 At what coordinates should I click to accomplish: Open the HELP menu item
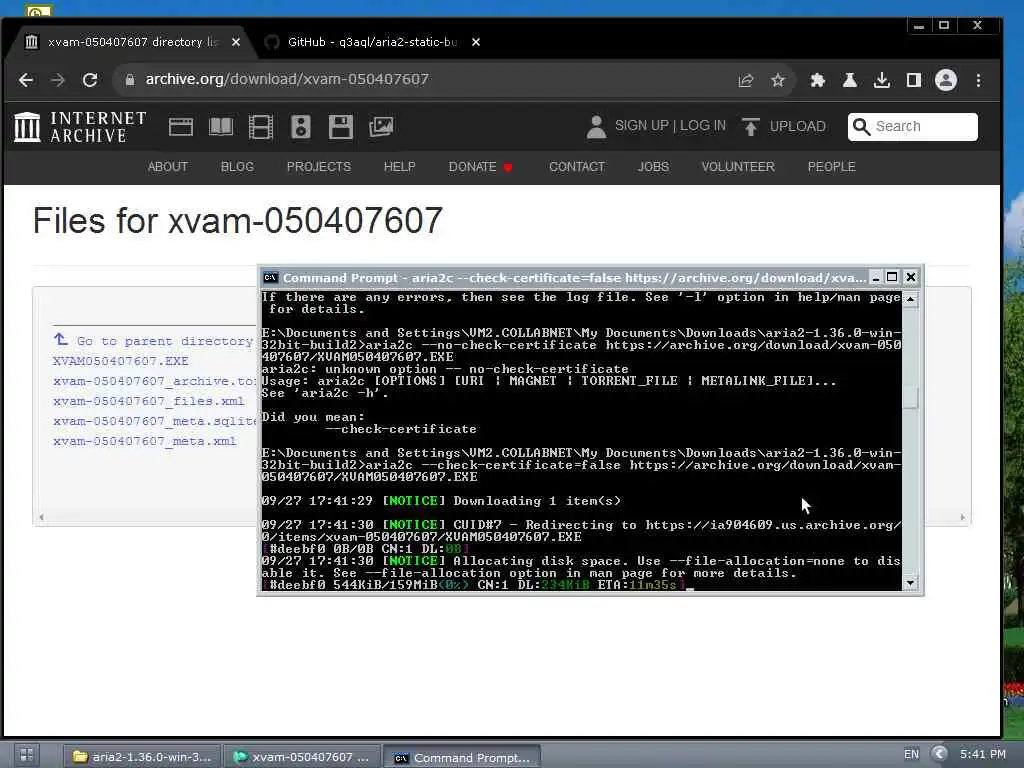click(400, 167)
